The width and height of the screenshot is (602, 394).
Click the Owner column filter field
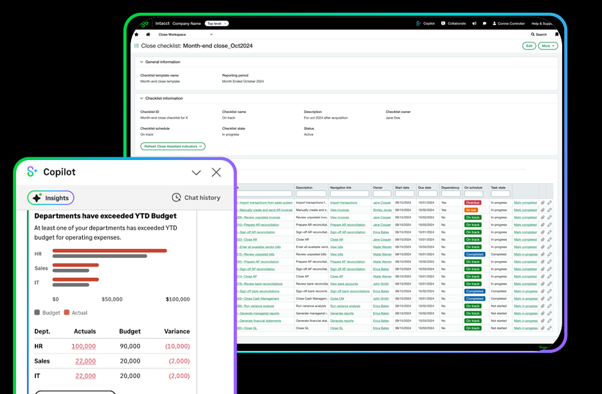tap(382, 194)
